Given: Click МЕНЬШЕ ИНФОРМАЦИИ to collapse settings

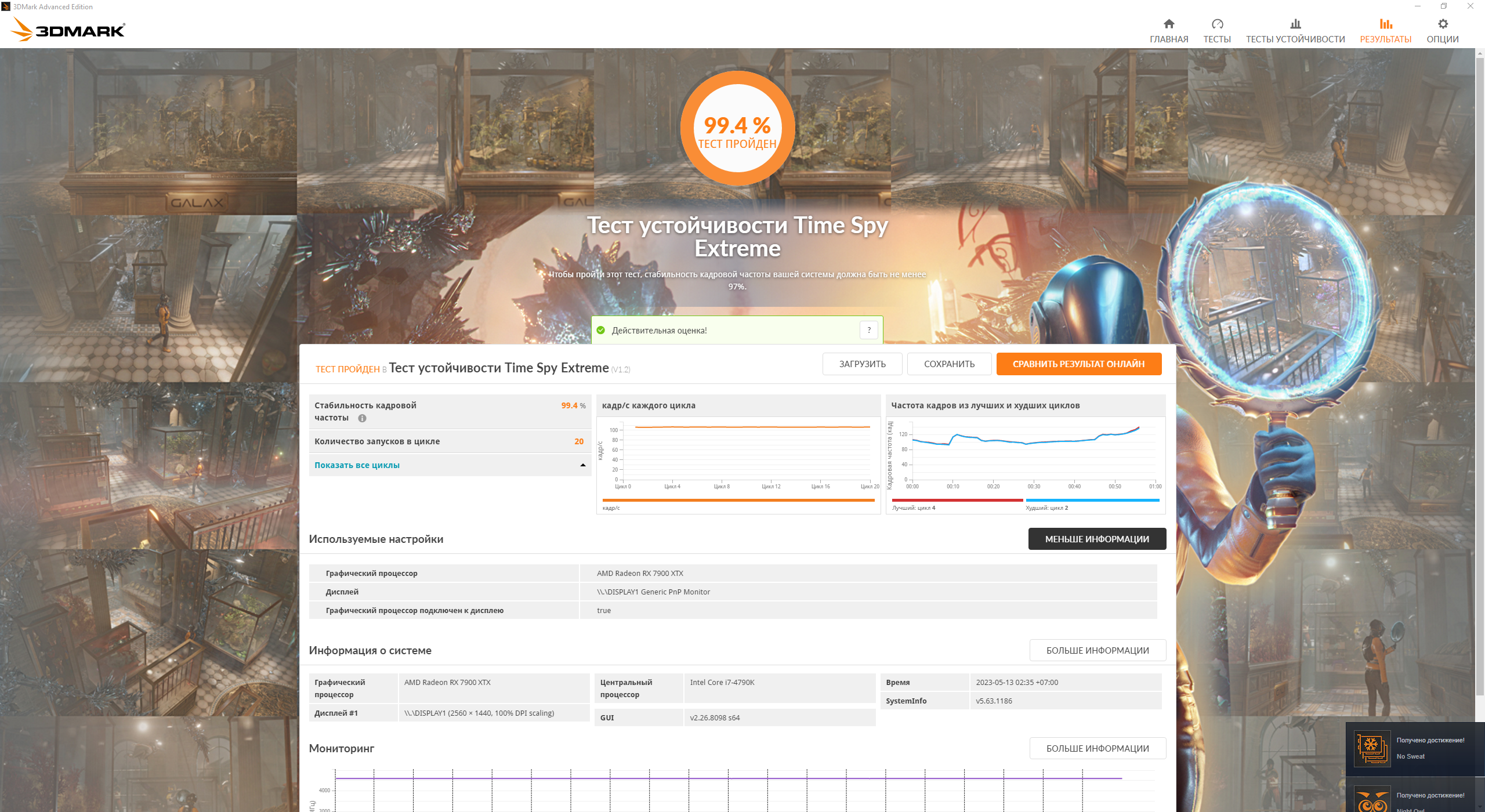Looking at the screenshot, I should (x=1096, y=539).
